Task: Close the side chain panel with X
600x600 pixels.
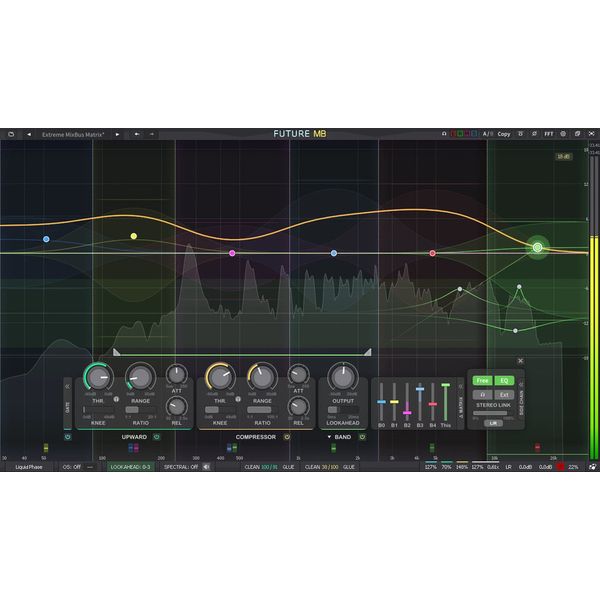Action: coord(520,361)
